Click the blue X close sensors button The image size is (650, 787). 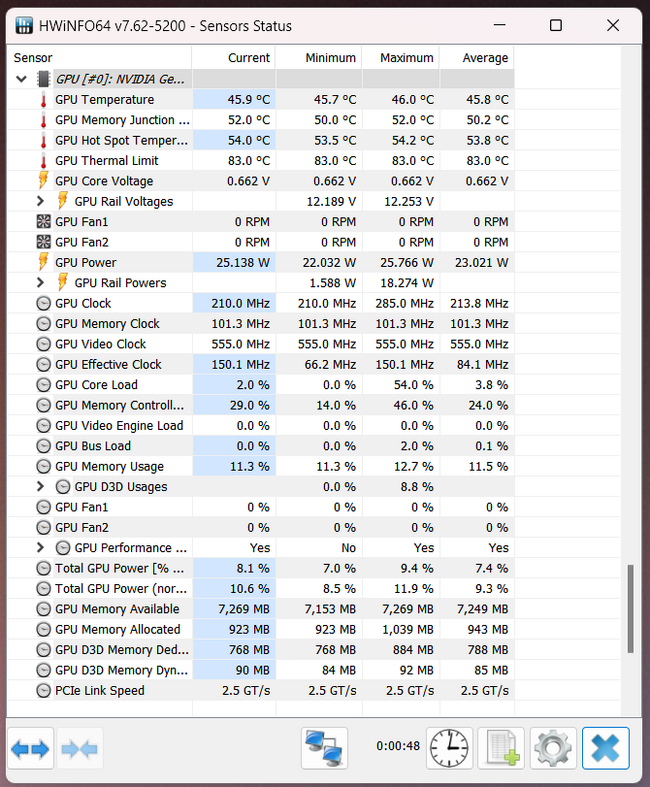606,748
